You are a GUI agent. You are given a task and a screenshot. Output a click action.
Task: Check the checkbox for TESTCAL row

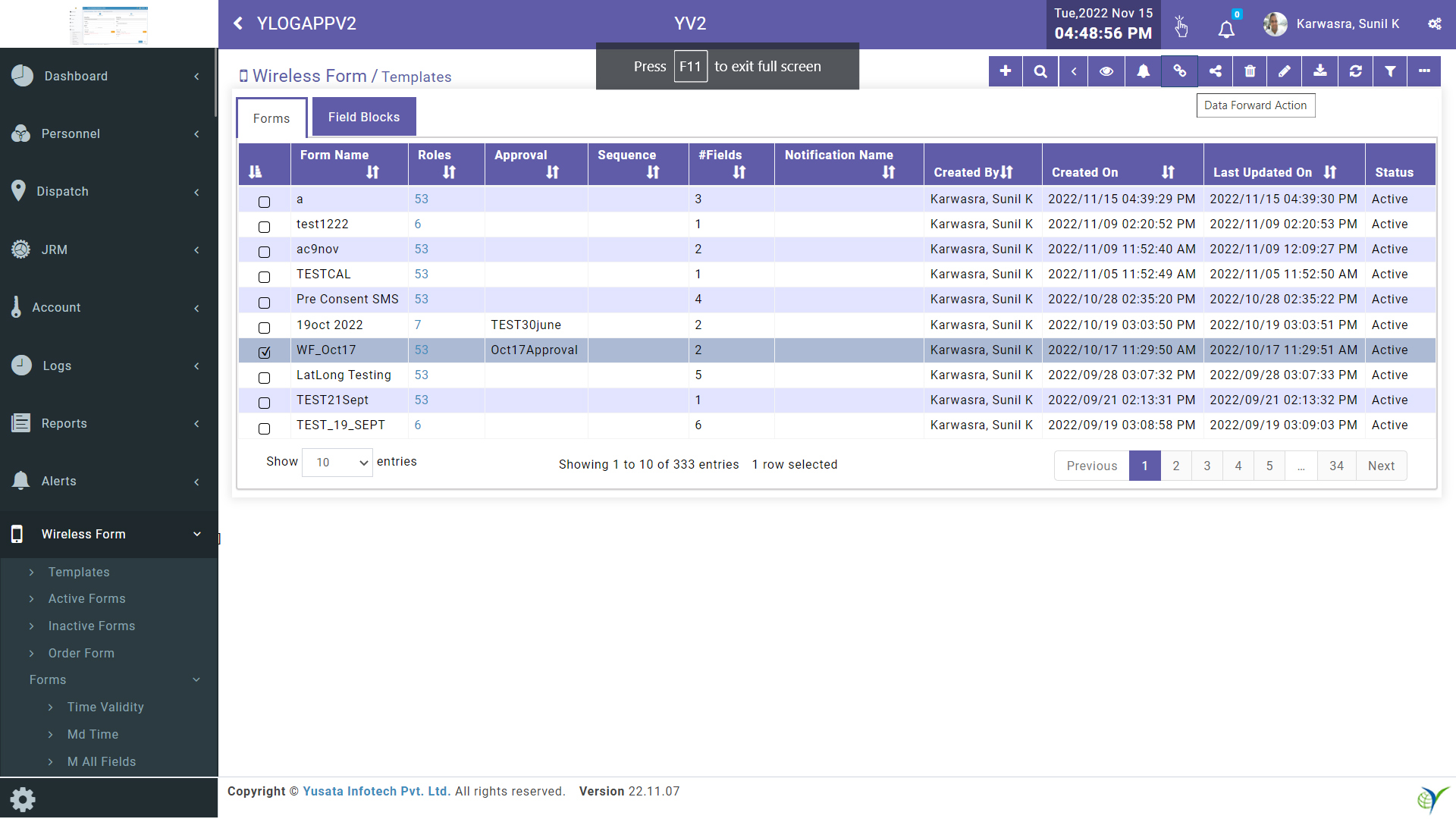264,277
